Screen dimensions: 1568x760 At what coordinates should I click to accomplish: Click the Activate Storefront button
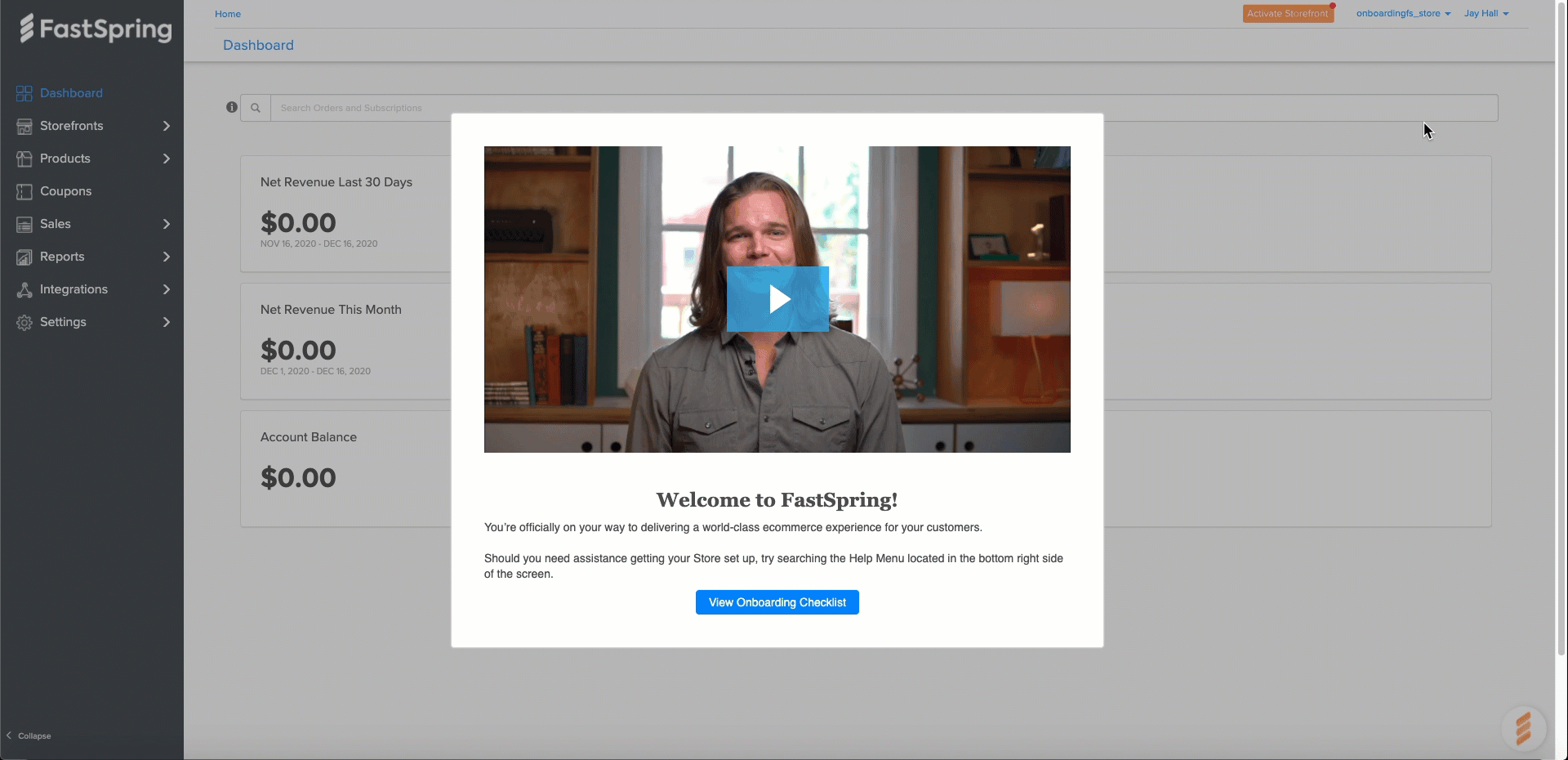pyautogui.click(x=1288, y=13)
